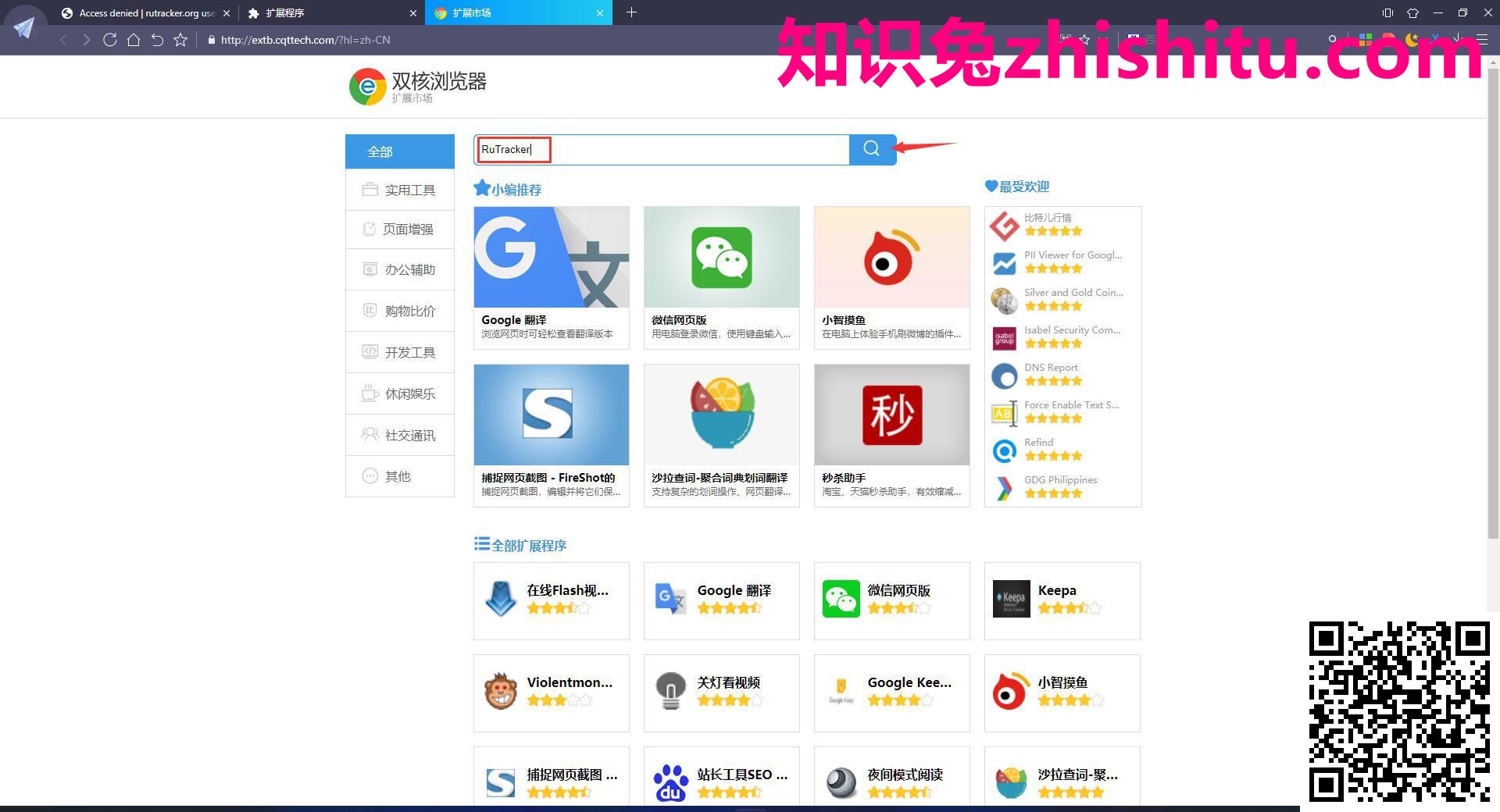
Task: Select the 全部 category tab
Action: (399, 151)
